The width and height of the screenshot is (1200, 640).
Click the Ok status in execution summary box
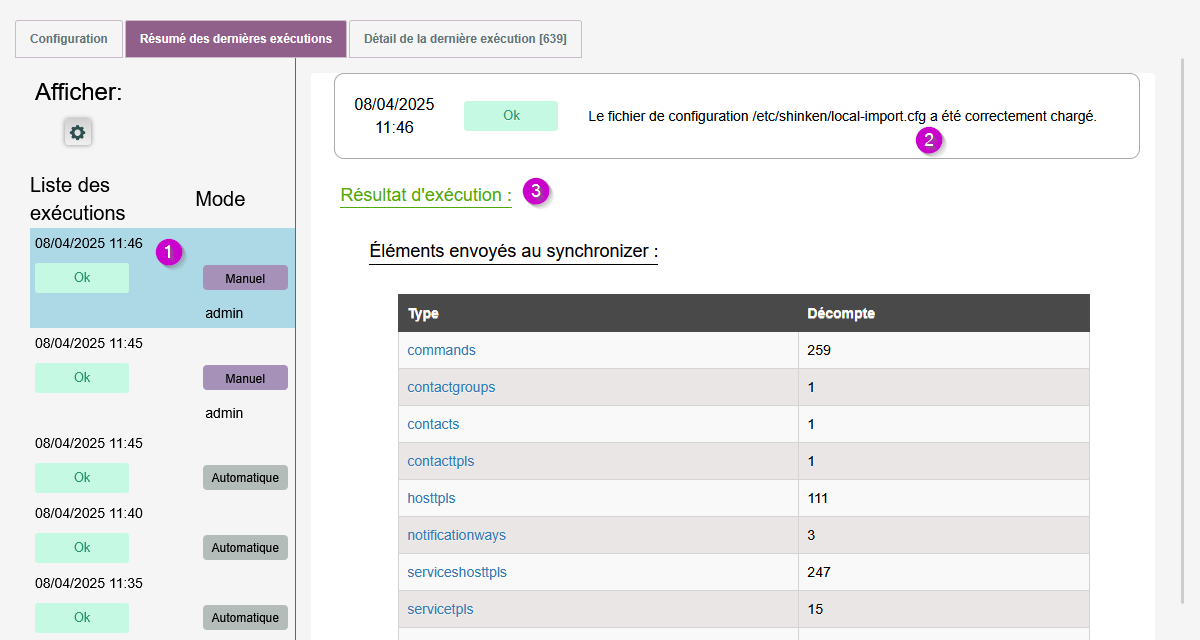(x=511, y=116)
